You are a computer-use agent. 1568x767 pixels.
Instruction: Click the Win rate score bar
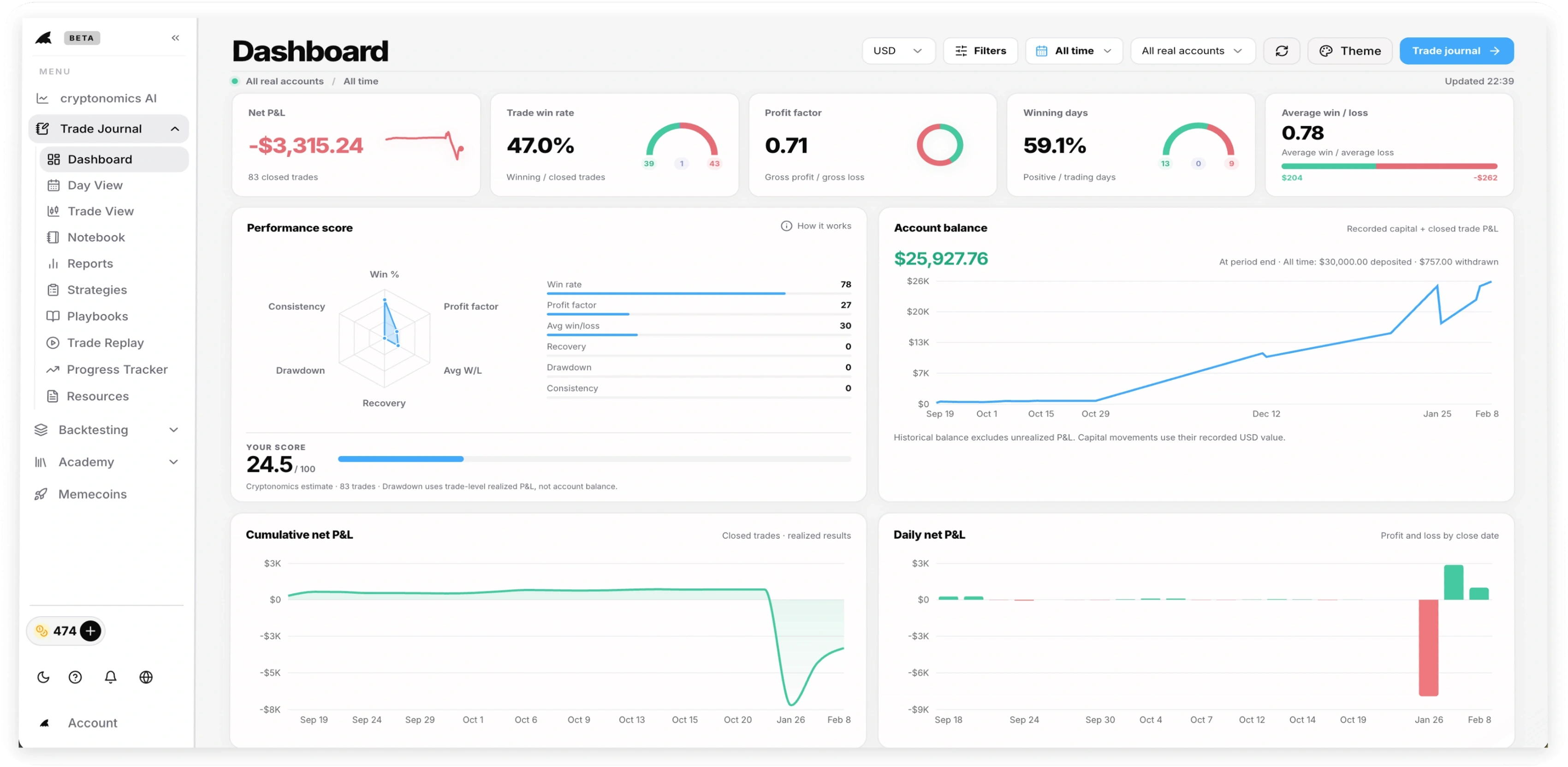click(699, 293)
